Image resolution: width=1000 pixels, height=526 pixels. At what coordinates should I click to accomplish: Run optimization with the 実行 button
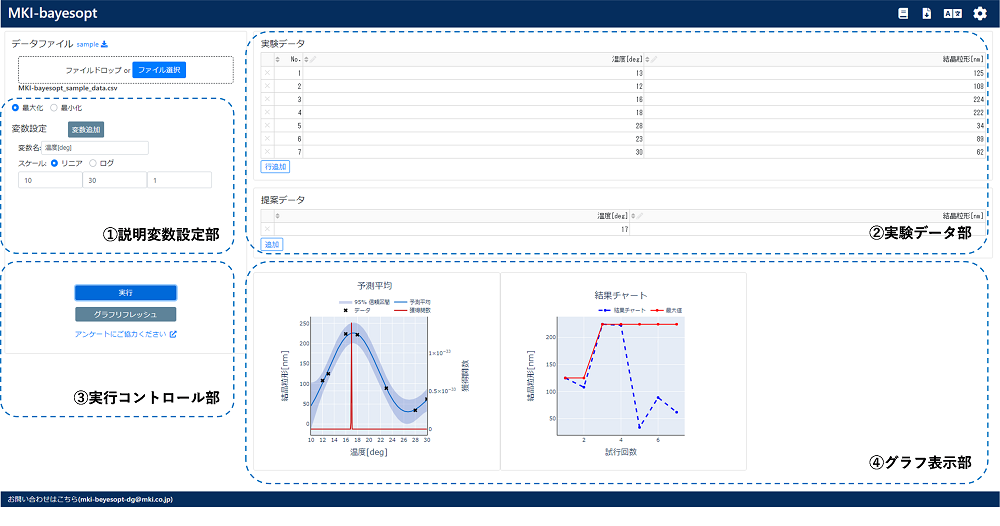(126, 293)
